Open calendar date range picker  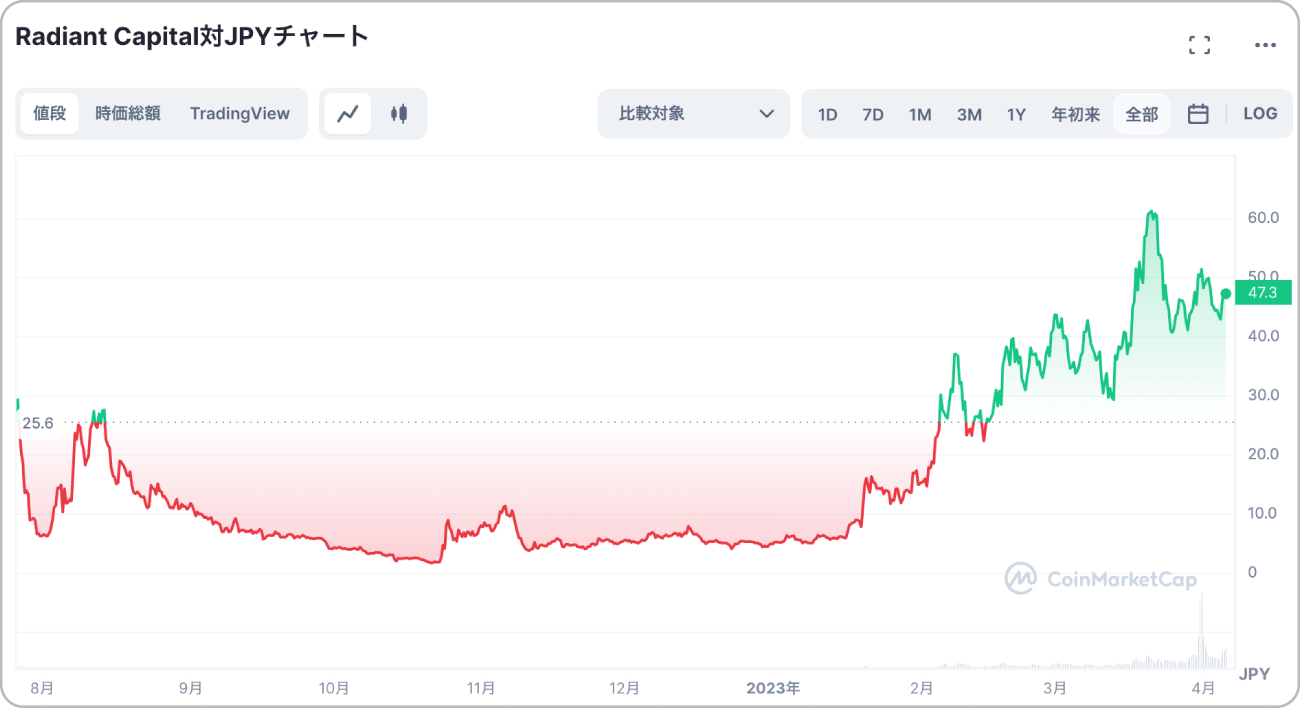coord(1198,114)
